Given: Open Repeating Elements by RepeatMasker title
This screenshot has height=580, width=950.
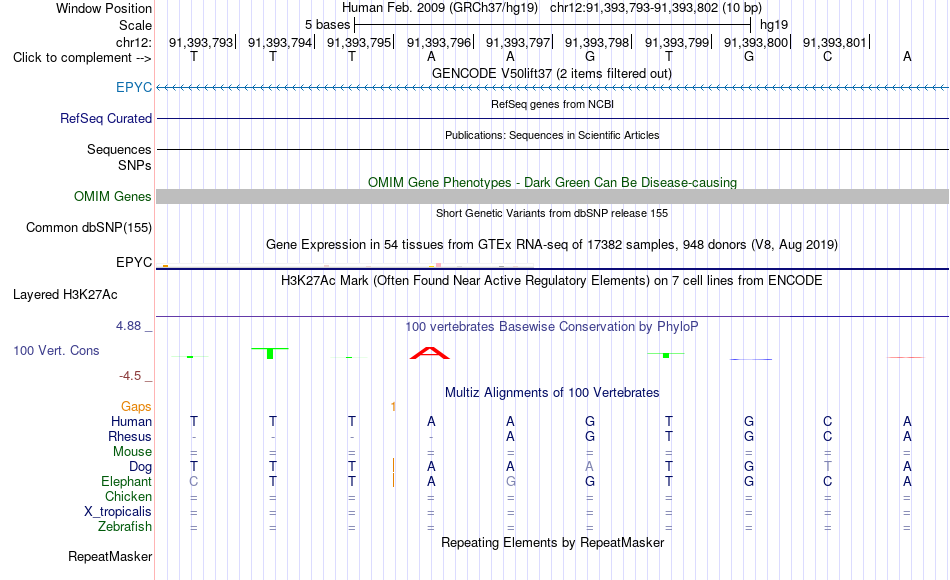Looking at the screenshot, I should (552, 542).
